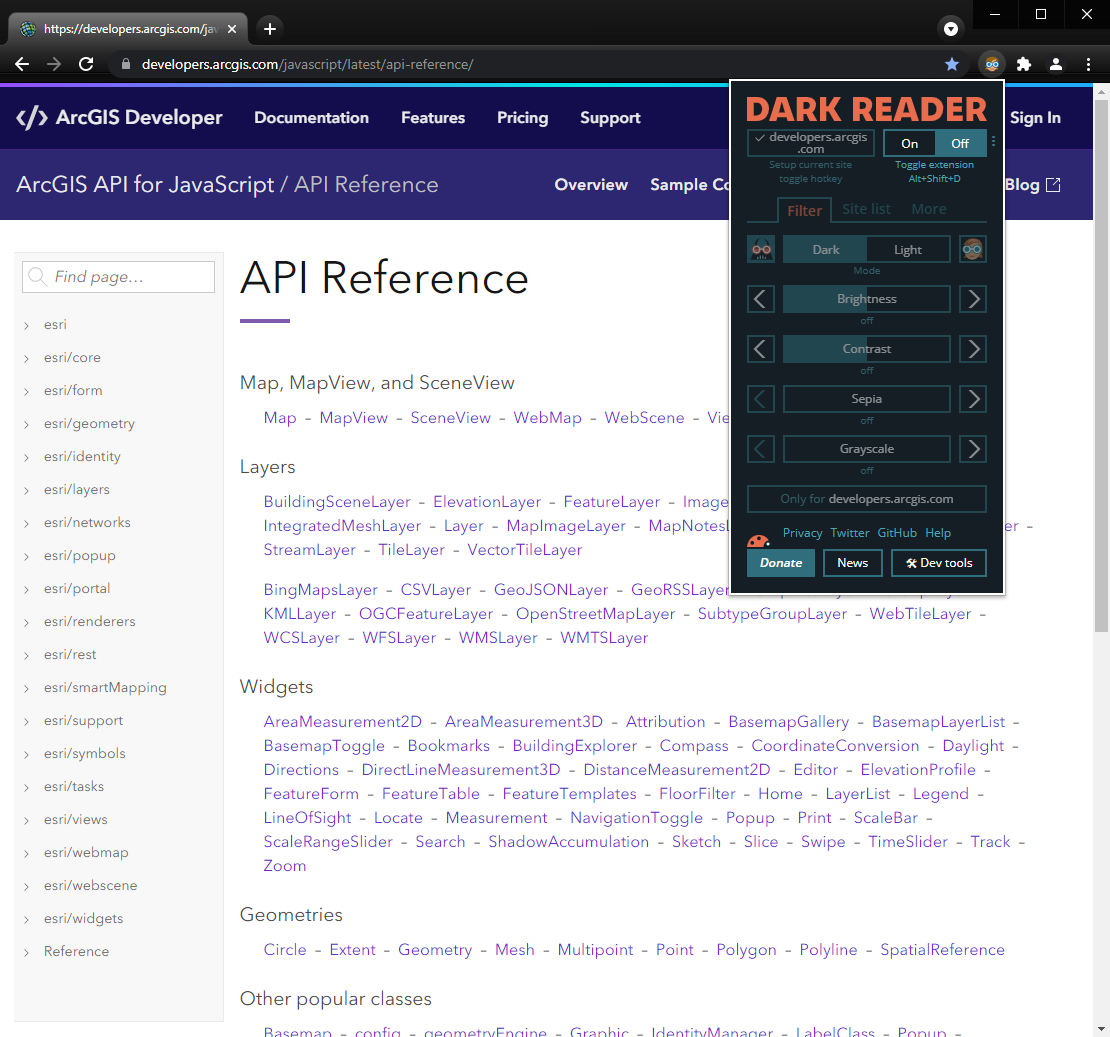Increase Contrast with right arrow
The image size is (1110, 1037).
point(973,349)
